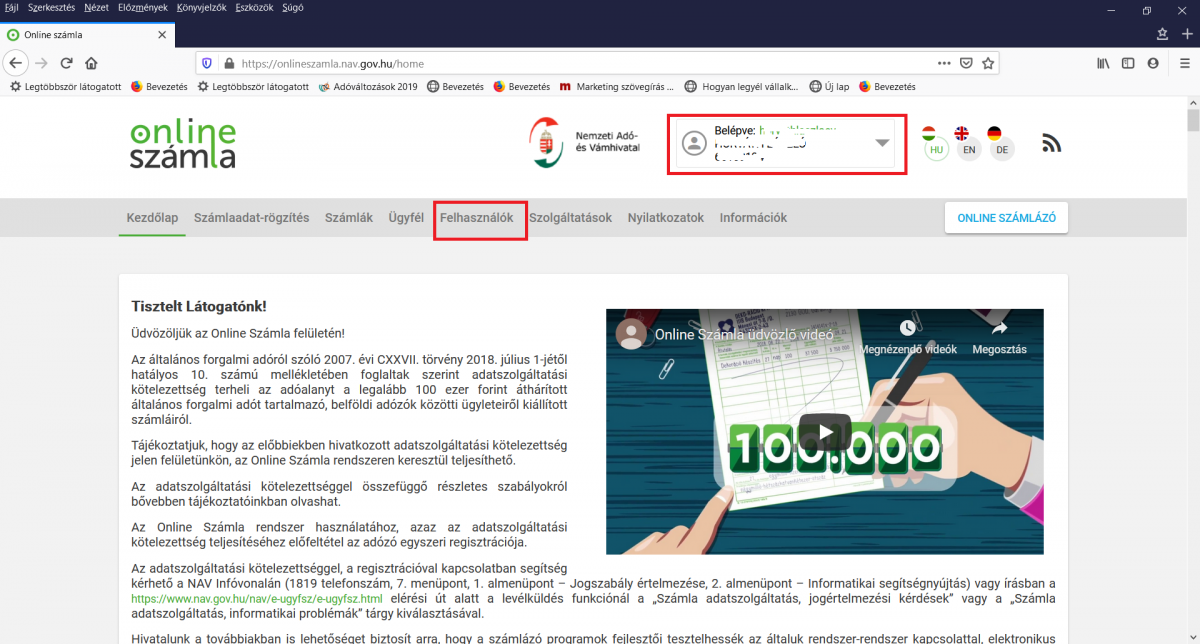Go back to previous page
This screenshot has height=644, width=1200.
click(x=15, y=63)
